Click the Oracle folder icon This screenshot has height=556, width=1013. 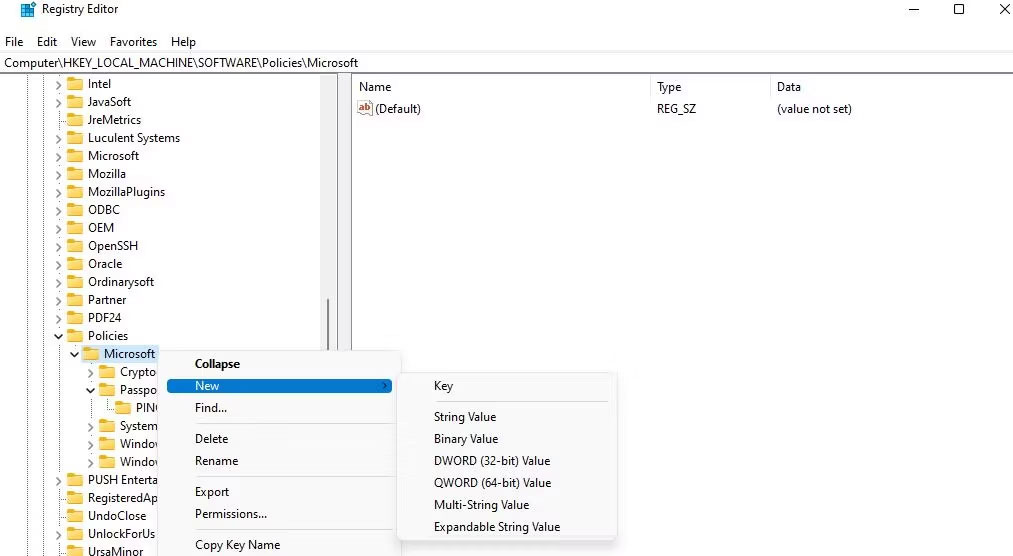(x=75, y=264)
